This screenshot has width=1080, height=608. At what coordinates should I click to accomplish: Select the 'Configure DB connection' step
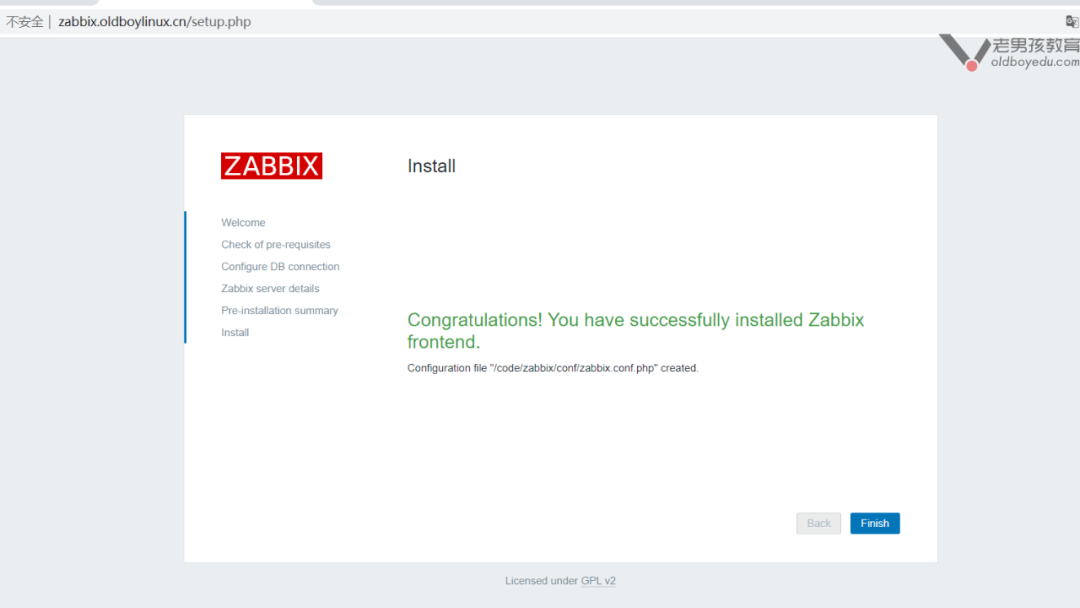tap(280, 266)
